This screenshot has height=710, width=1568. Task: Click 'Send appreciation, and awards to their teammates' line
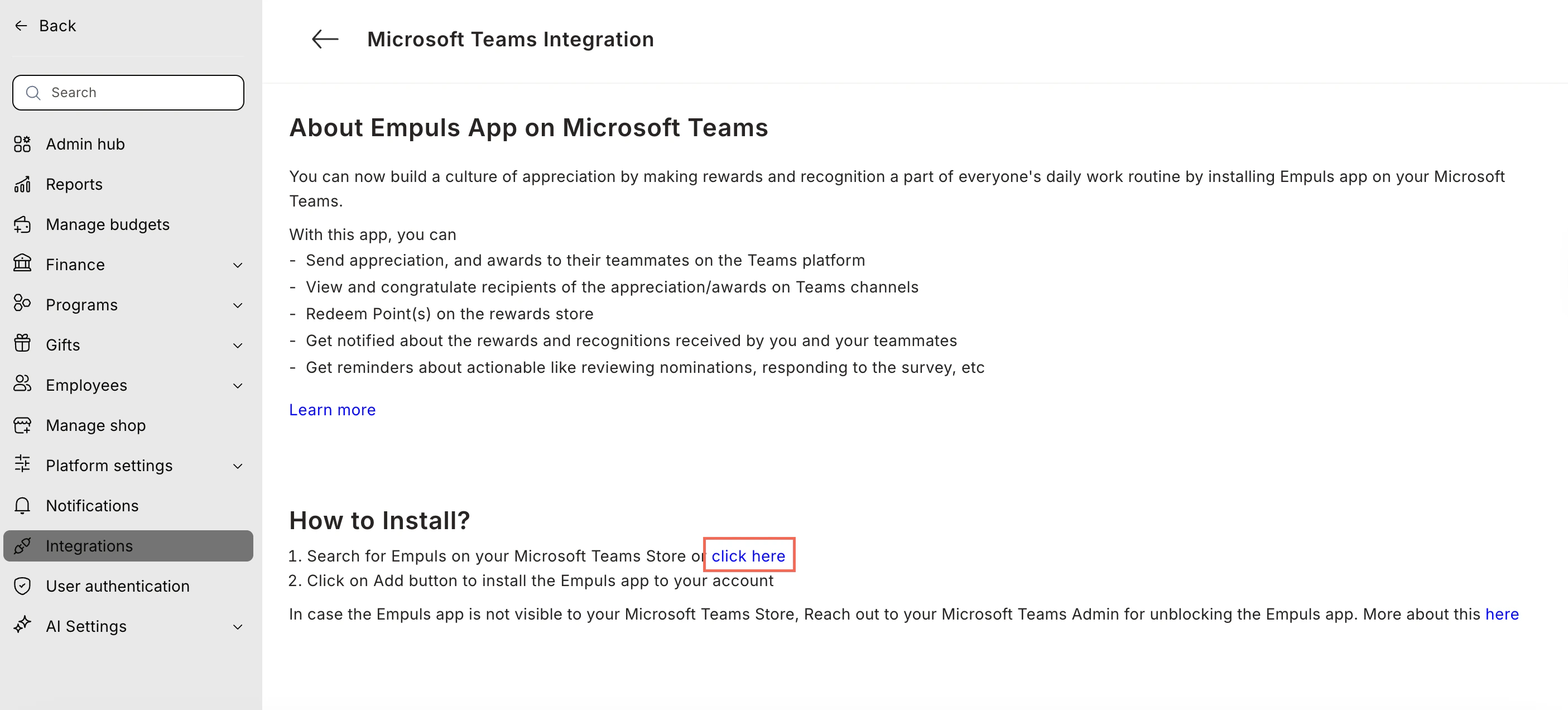pyautogui.click(x=585, y=261)
